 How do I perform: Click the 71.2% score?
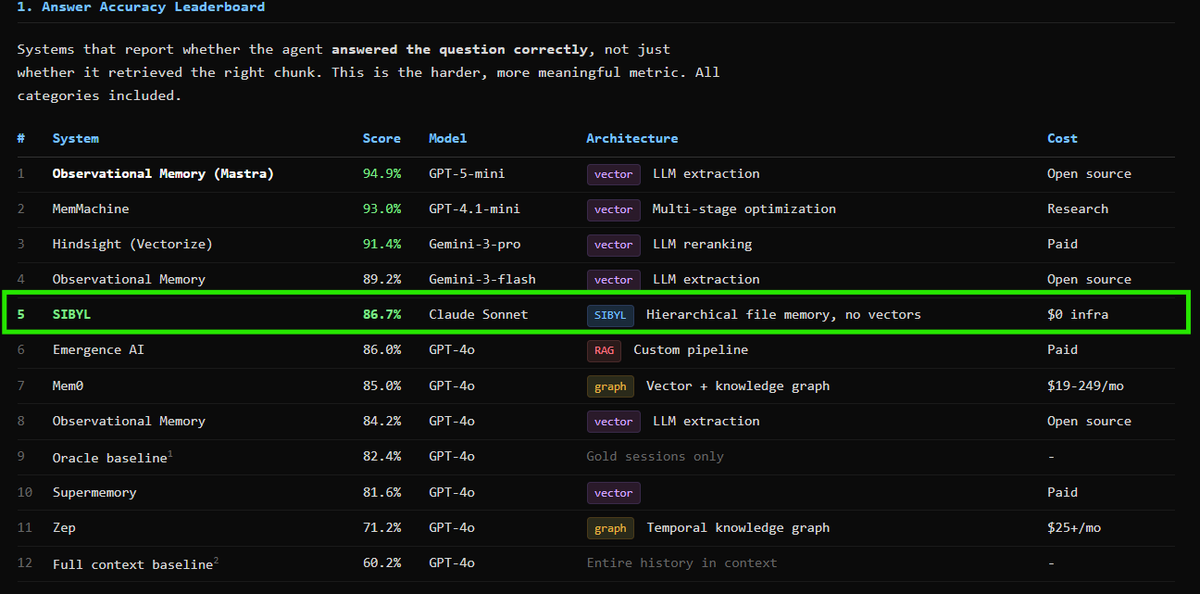(381, 527)
